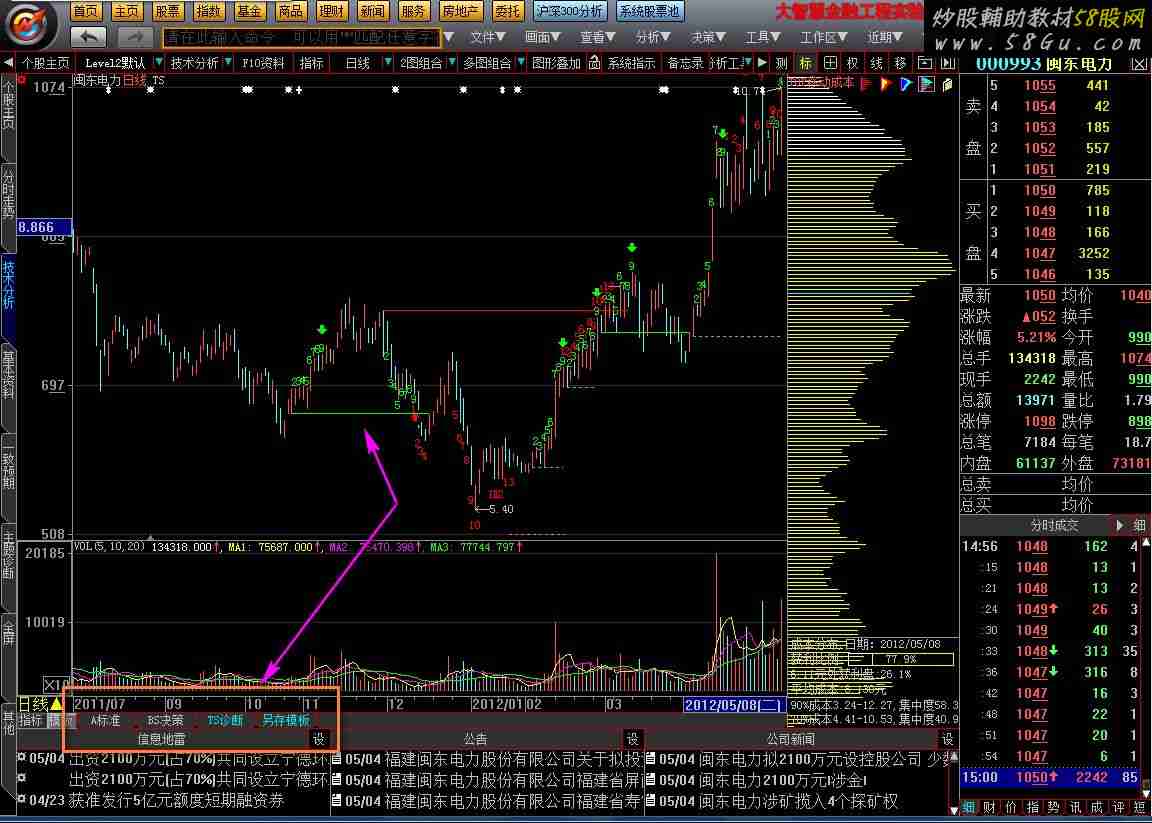This screenshot has width=1152, height=823.
Task: Click the back arrow navigation button
Action: click(x=88, y=36)
